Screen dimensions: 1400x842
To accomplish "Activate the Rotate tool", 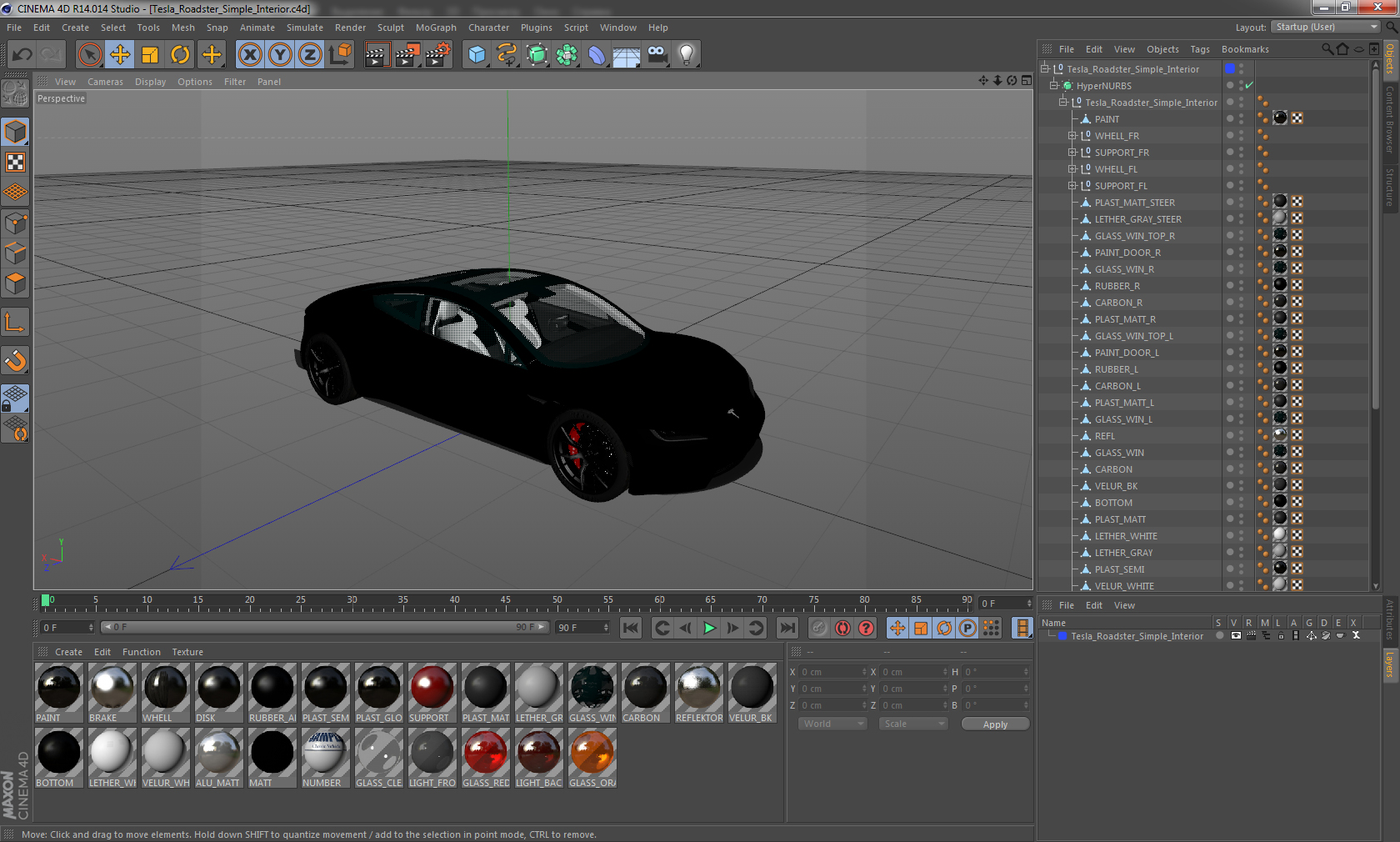I will click(180, 55).
